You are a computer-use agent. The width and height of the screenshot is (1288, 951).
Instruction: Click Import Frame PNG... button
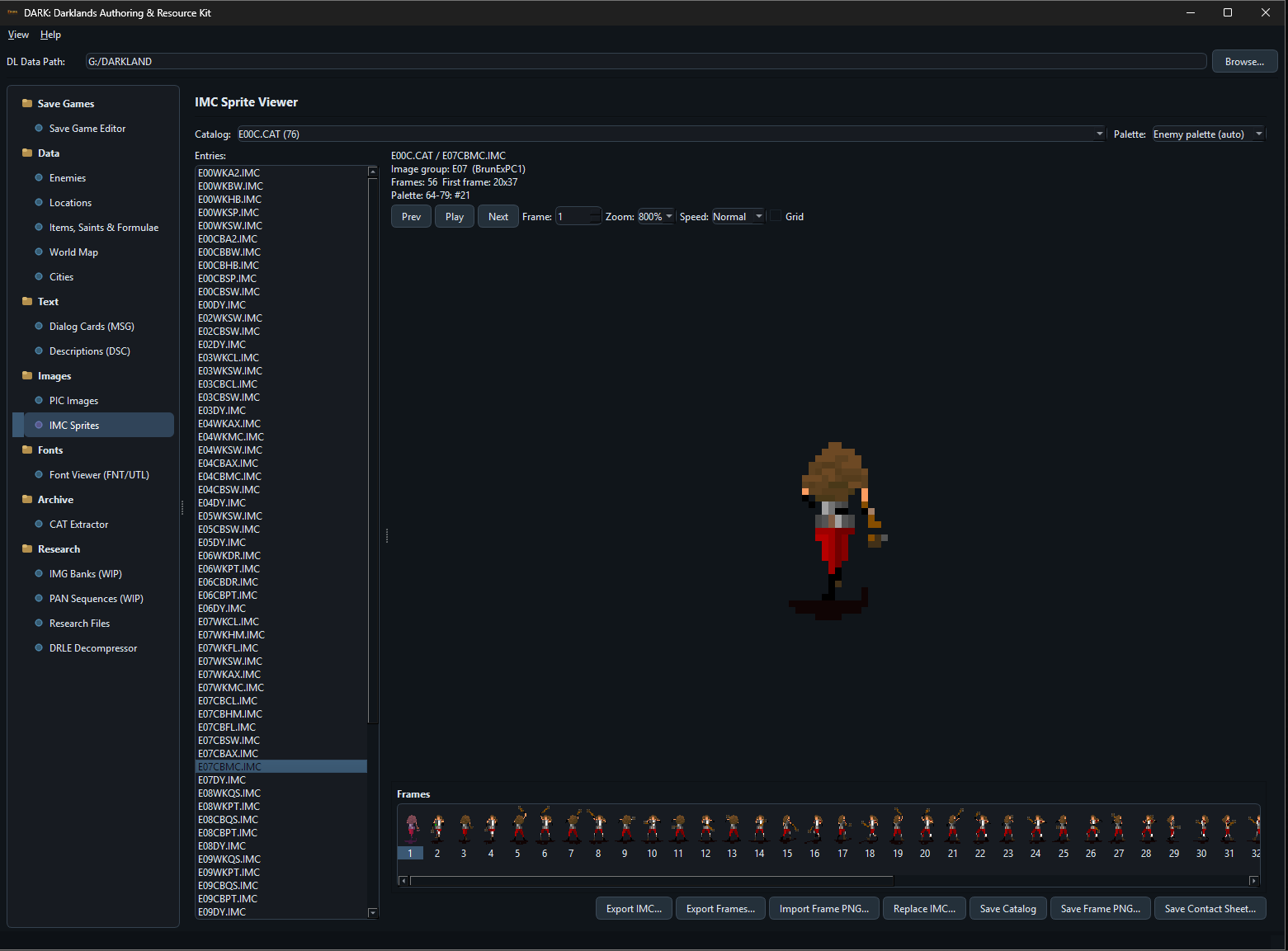(824, 909)
